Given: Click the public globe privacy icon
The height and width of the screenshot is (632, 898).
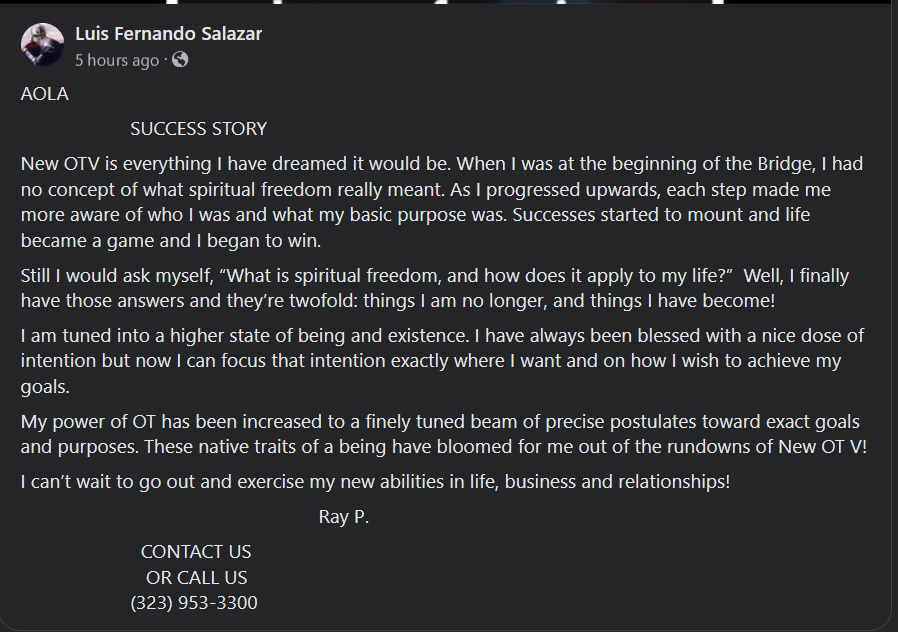Looking at the screenshot, I should click(180, 60).
